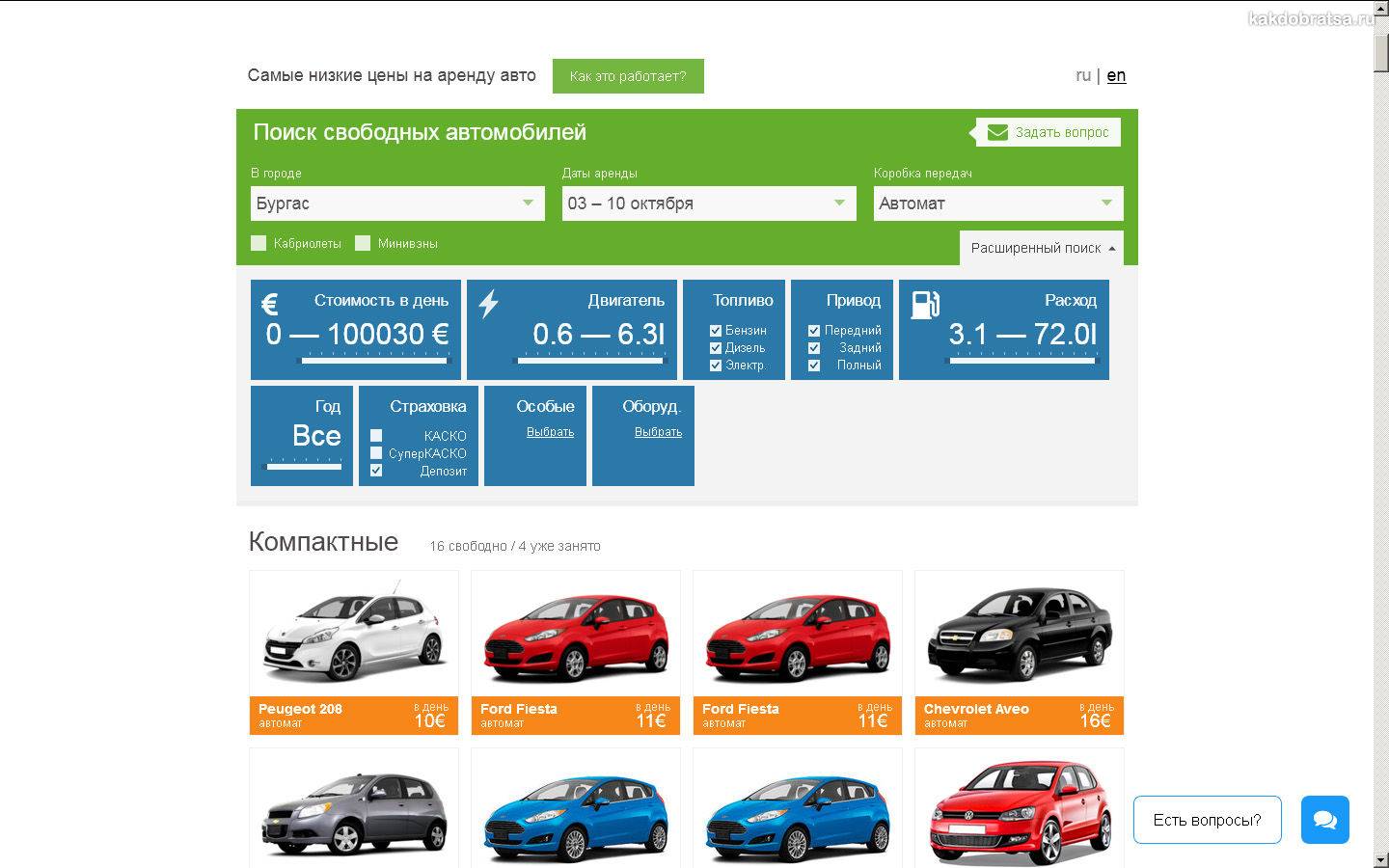1389x868 pixels.
Task: Open the gearbox dropdown showing Автомат
Action: (998, 203)
